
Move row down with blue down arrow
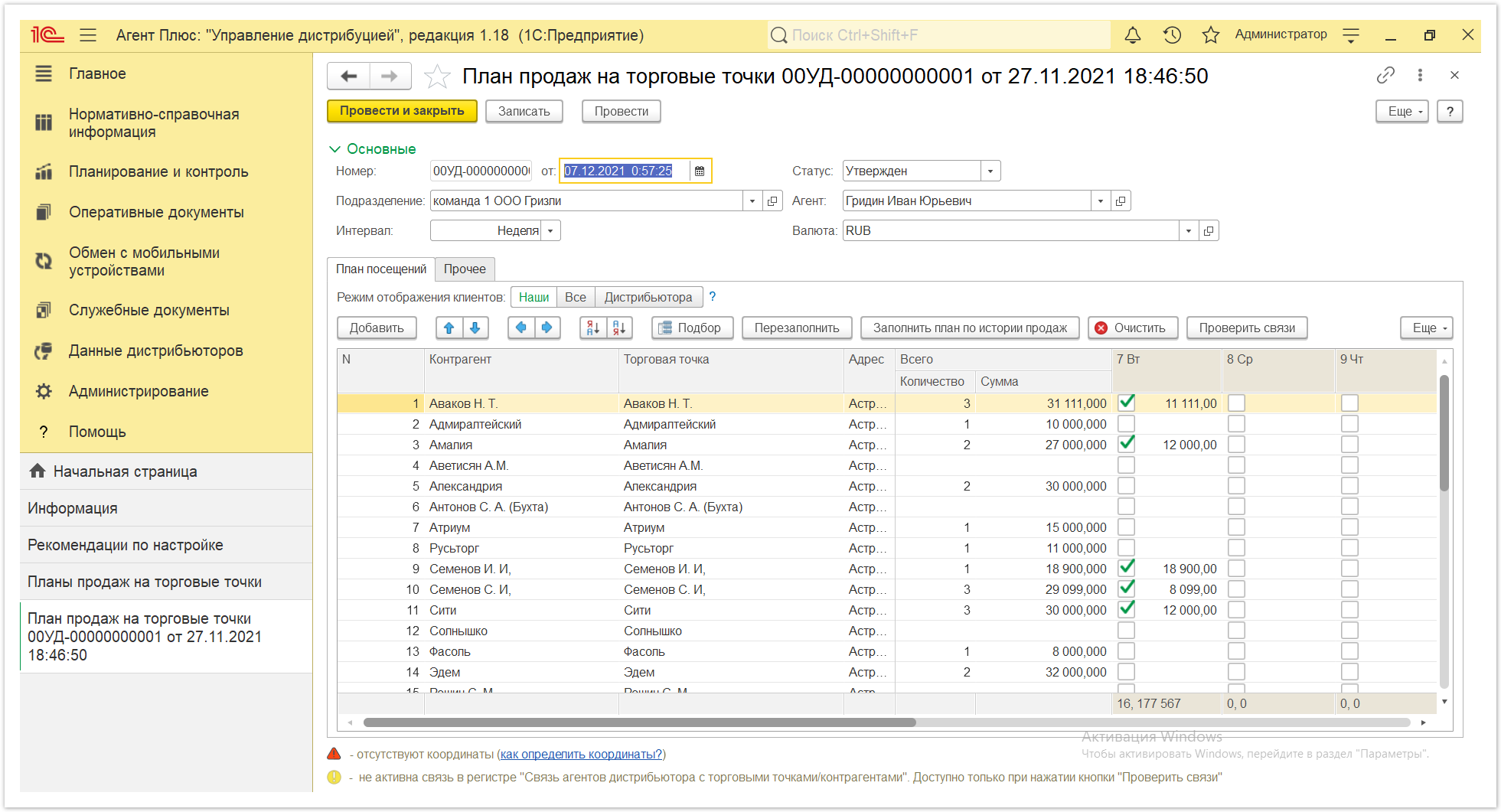point(475,328)
